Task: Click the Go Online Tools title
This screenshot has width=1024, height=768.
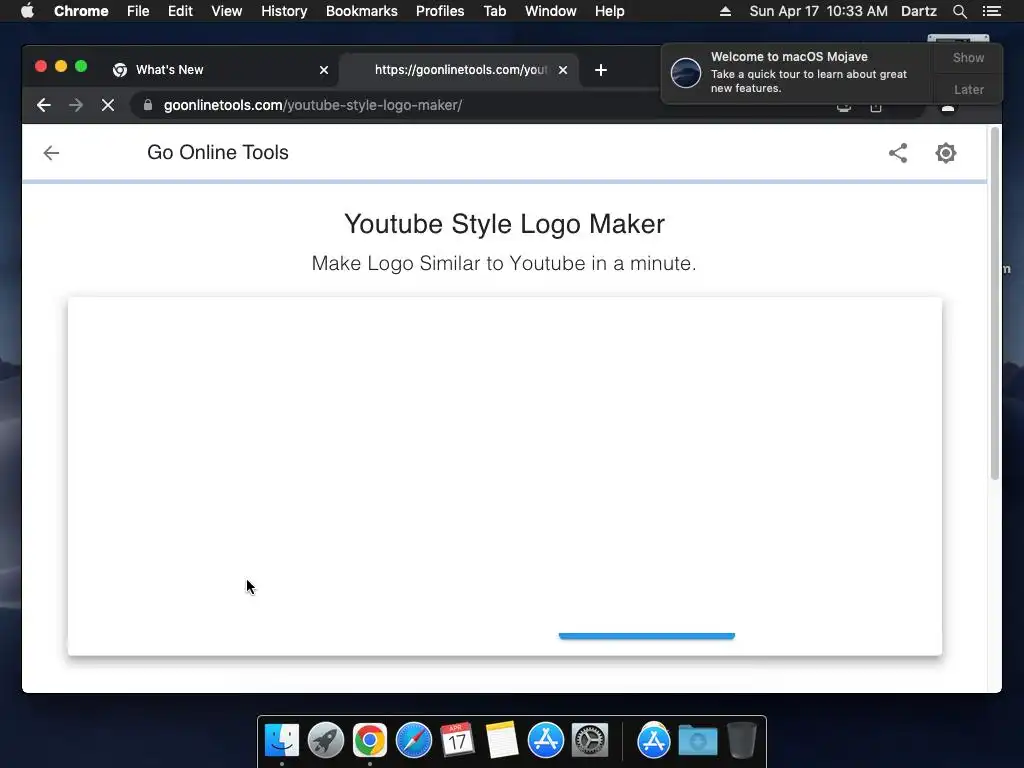Action: click(217, 152)
